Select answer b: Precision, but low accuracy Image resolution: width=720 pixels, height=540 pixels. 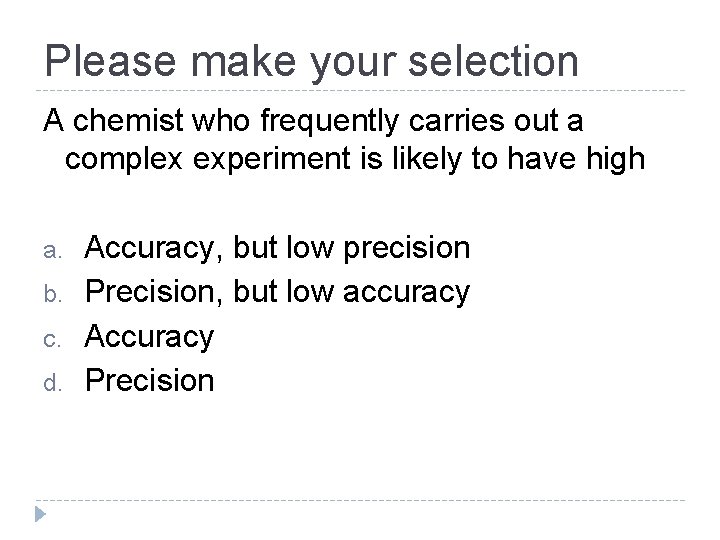(277, 291)
